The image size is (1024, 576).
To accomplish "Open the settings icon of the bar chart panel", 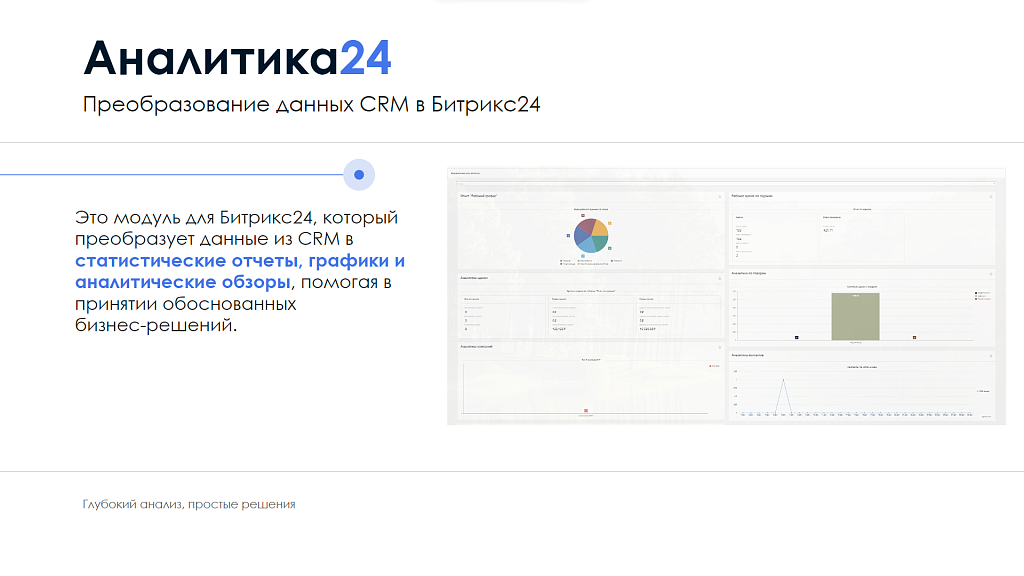I will [x=990, y=274].
